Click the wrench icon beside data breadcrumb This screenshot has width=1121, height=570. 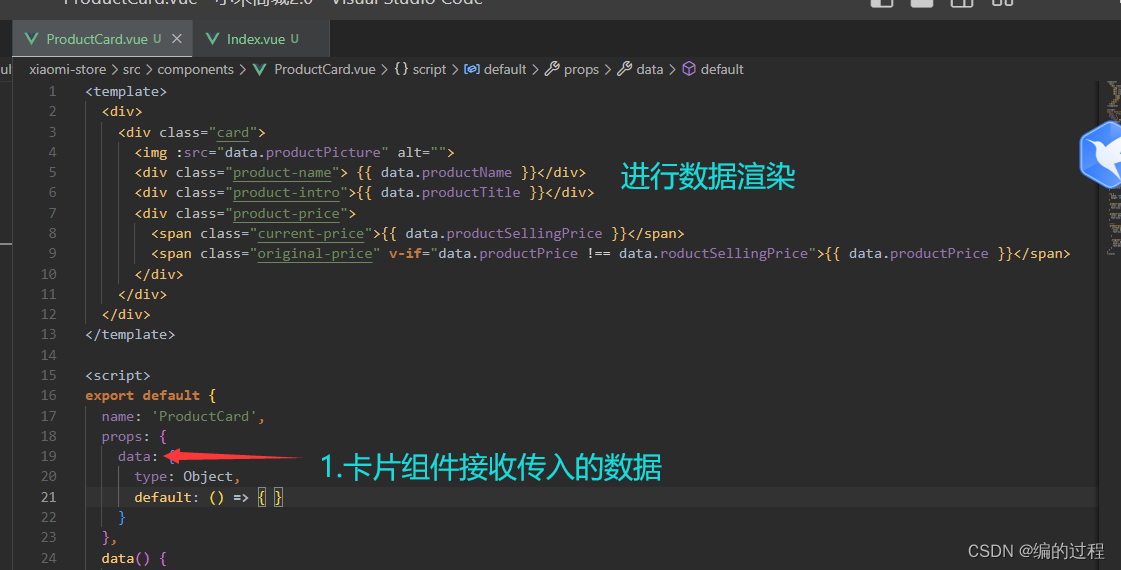(x=624, y=69)
